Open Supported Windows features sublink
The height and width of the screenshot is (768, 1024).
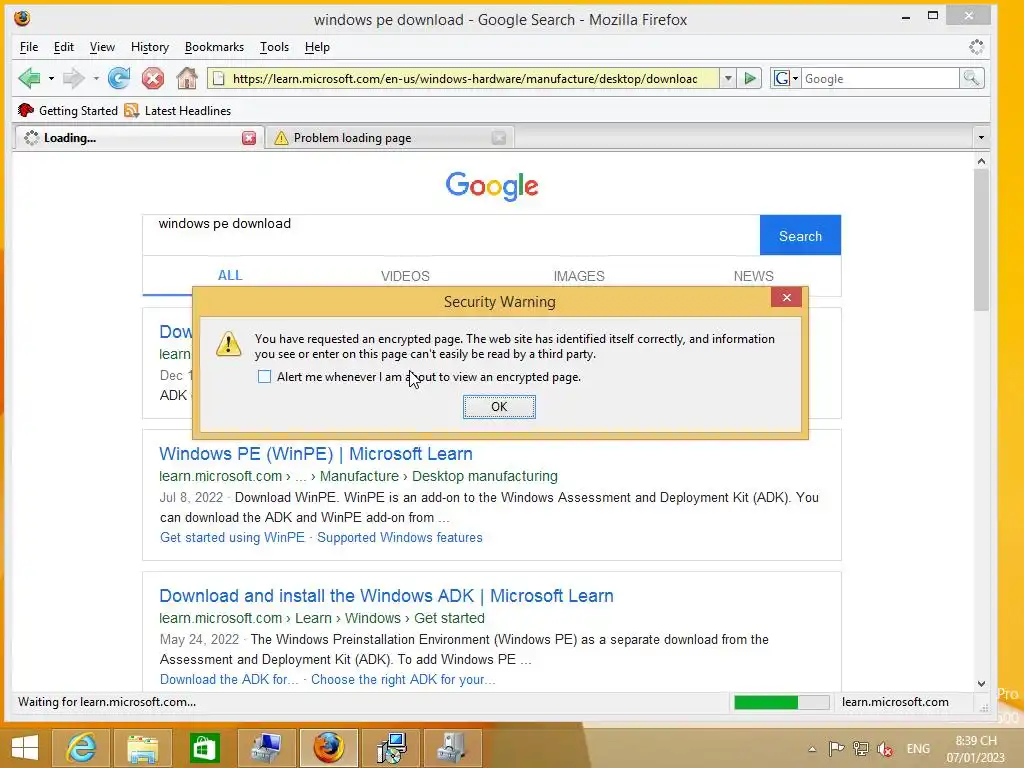pos(400,537)
